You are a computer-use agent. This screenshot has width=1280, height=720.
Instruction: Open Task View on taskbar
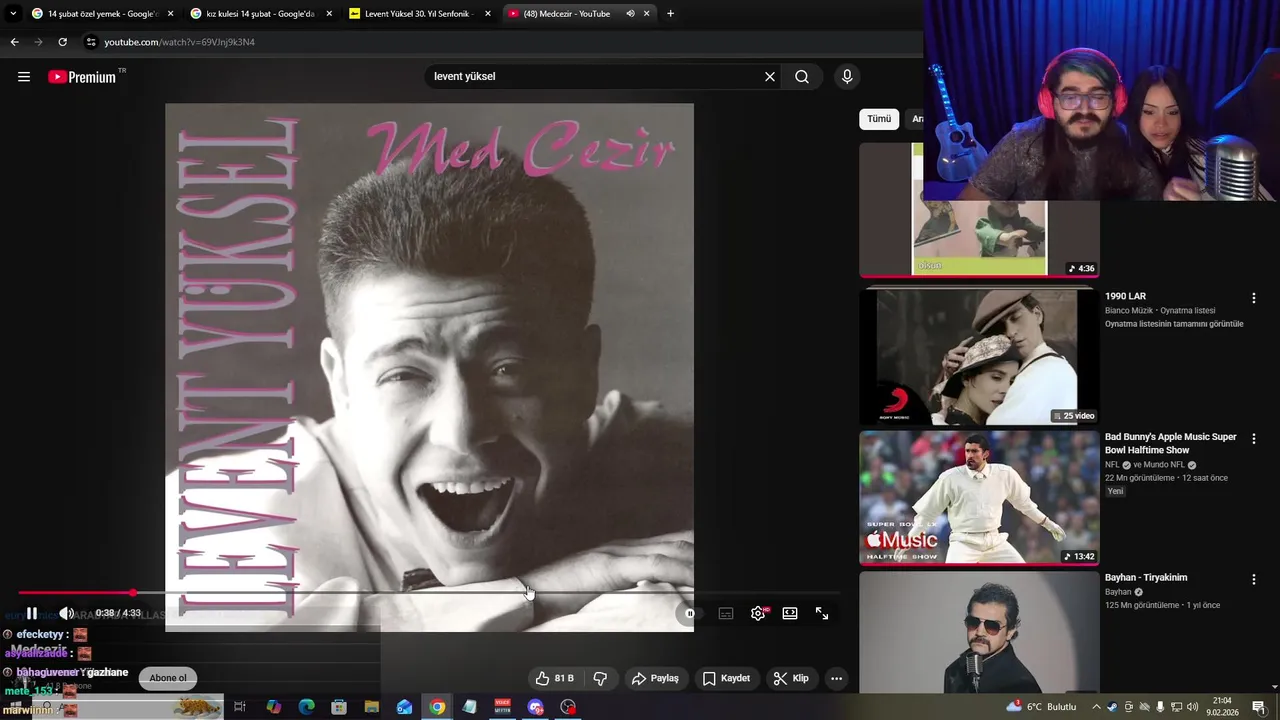[x=240, y=707]
